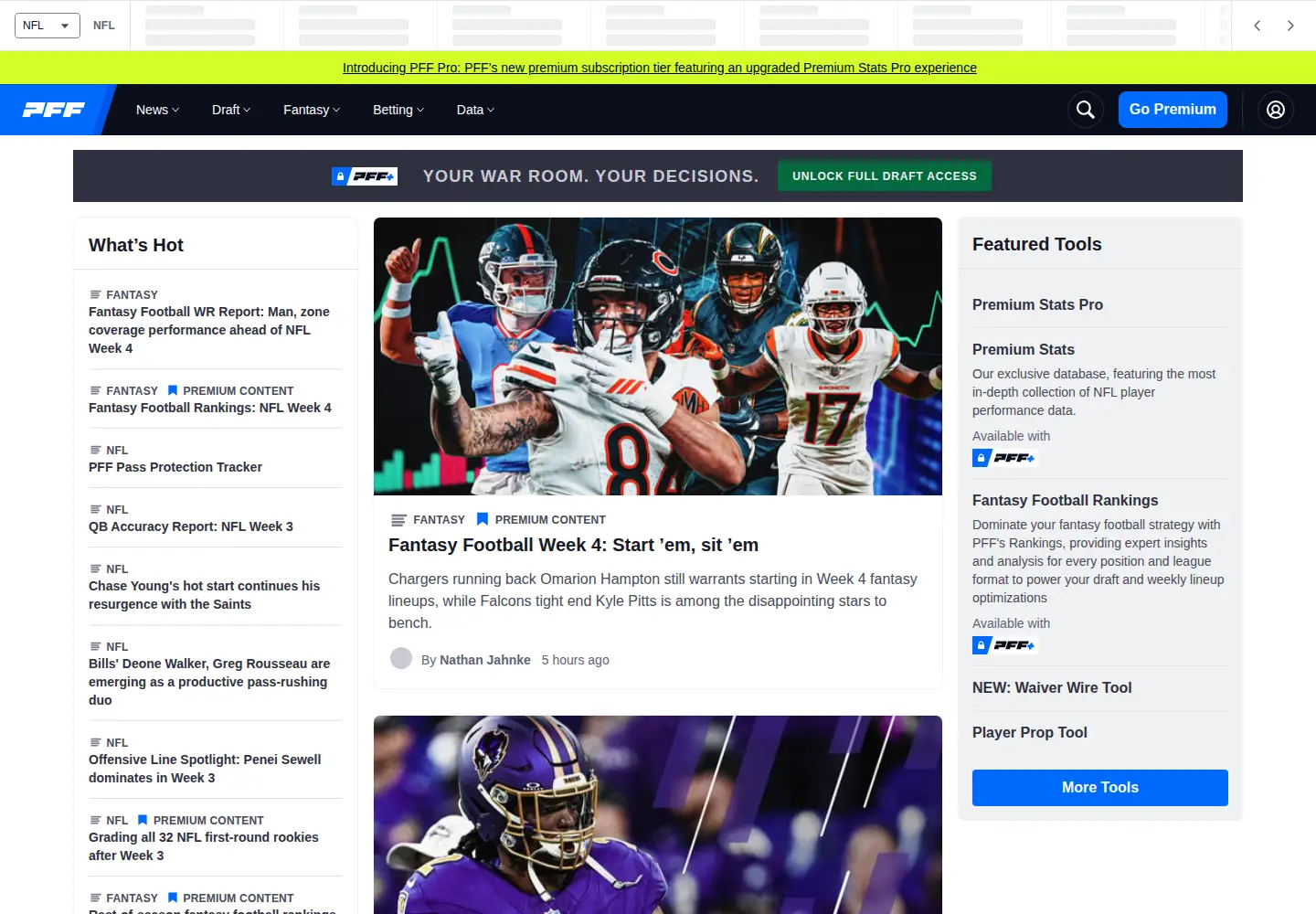Click the category icon beside FANTASY on the main article

coord(398,520)
